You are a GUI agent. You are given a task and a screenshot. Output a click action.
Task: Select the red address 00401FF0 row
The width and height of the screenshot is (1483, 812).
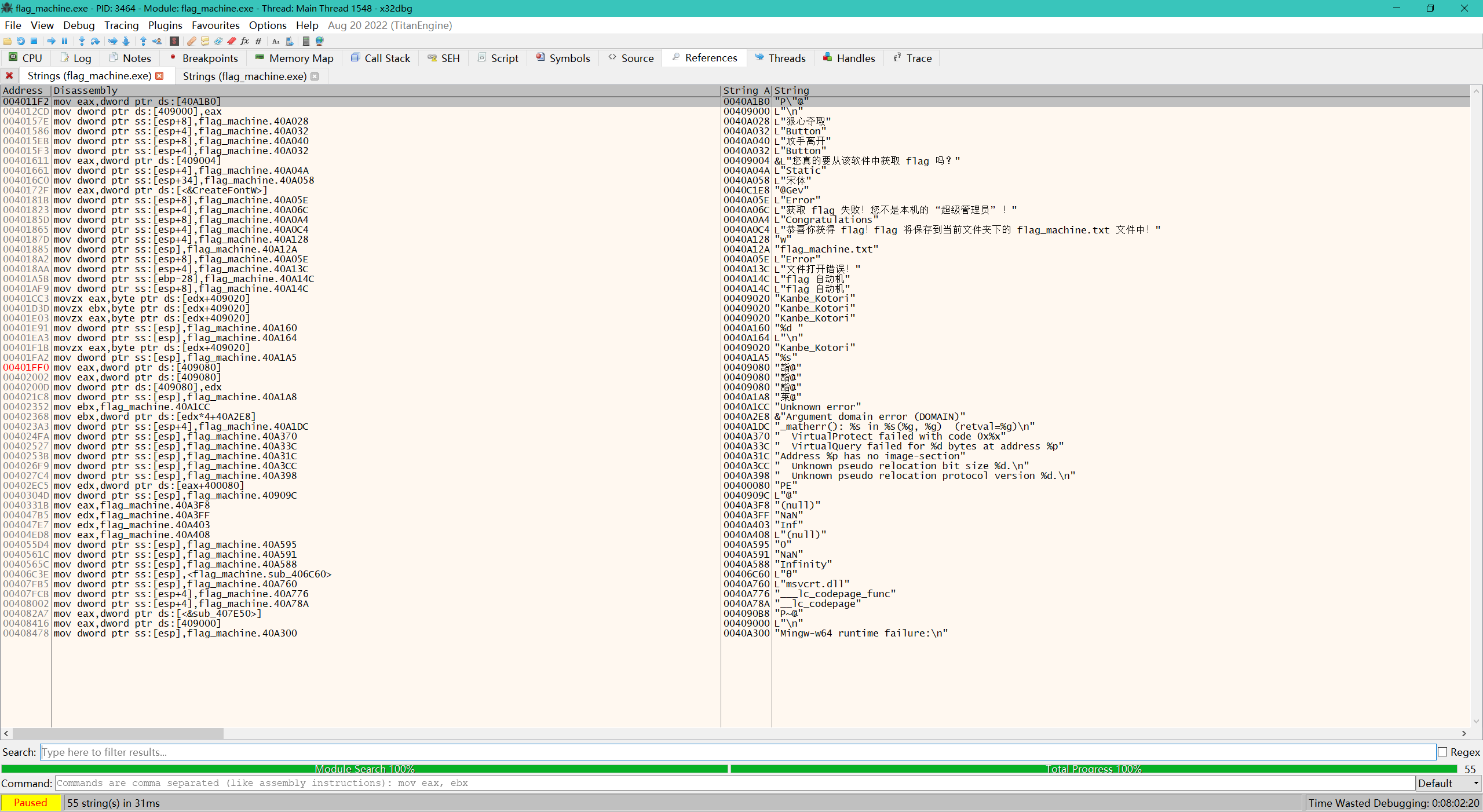735,368
